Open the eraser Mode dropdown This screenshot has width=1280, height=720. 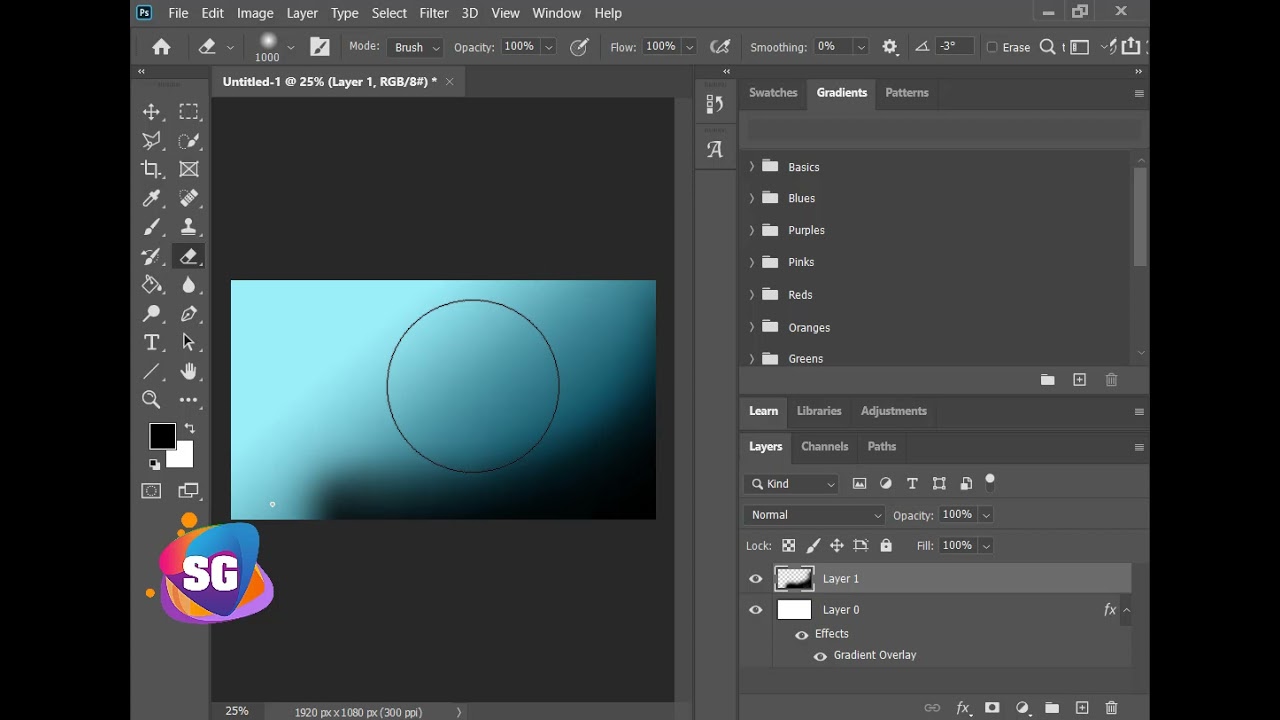tap(415, 47)
